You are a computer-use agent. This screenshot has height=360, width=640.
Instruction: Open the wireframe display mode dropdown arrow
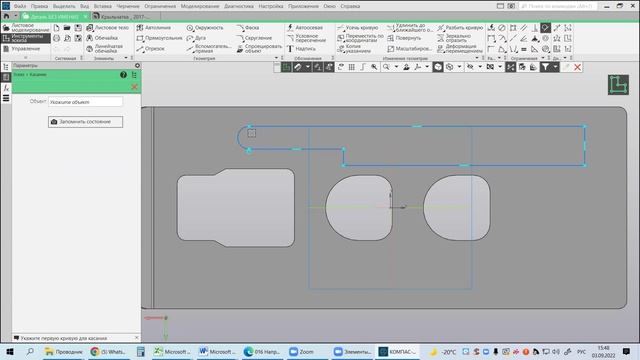[459, 67]
